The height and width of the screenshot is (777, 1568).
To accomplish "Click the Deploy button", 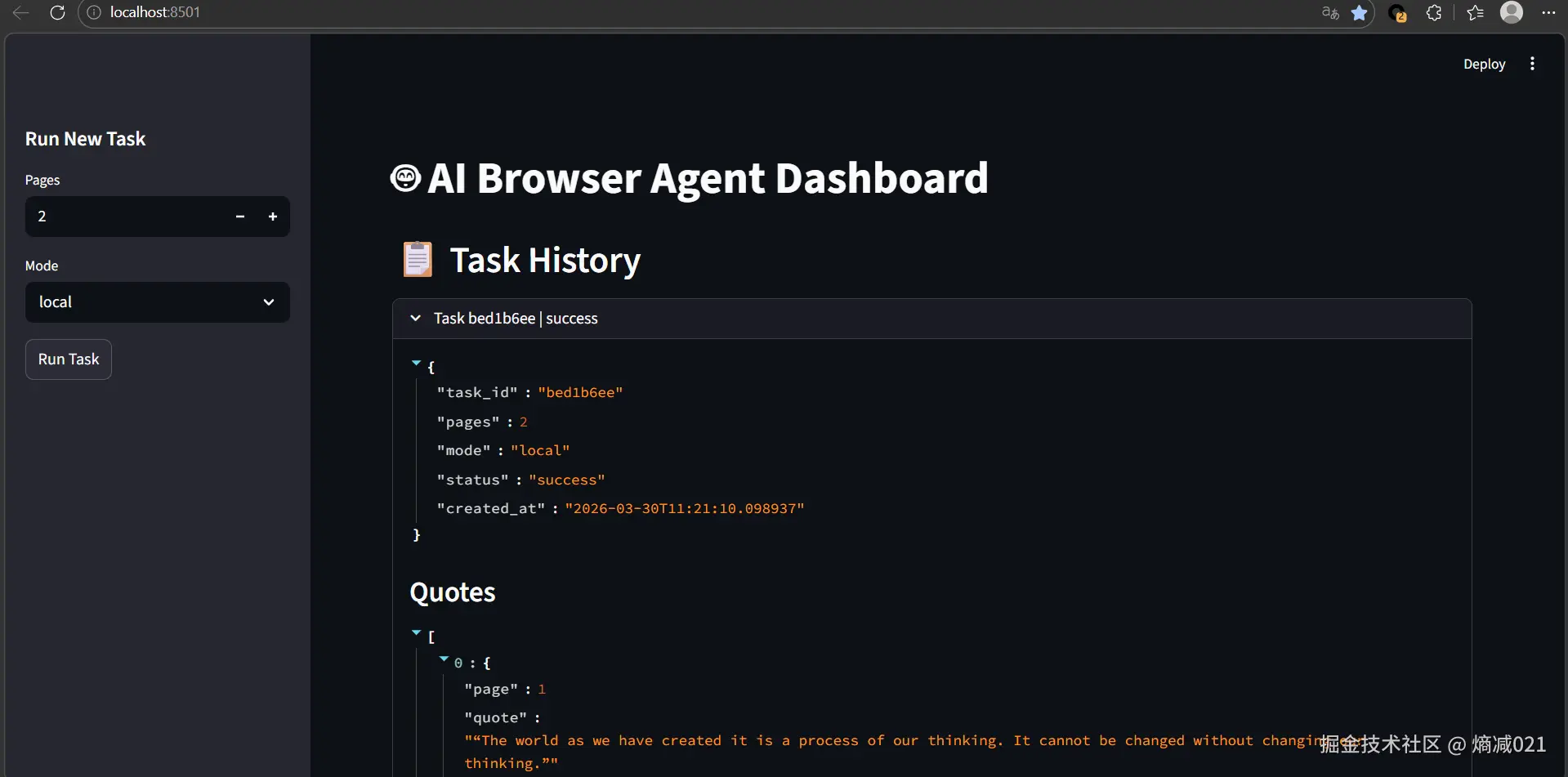I will (1484, 64).
